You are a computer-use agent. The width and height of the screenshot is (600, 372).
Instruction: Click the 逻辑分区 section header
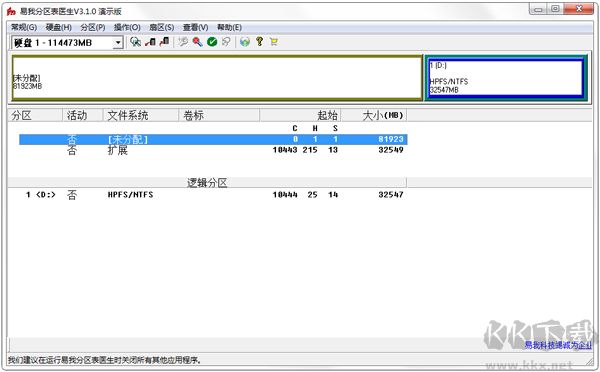pyautogui.click(x=207, y=183)
